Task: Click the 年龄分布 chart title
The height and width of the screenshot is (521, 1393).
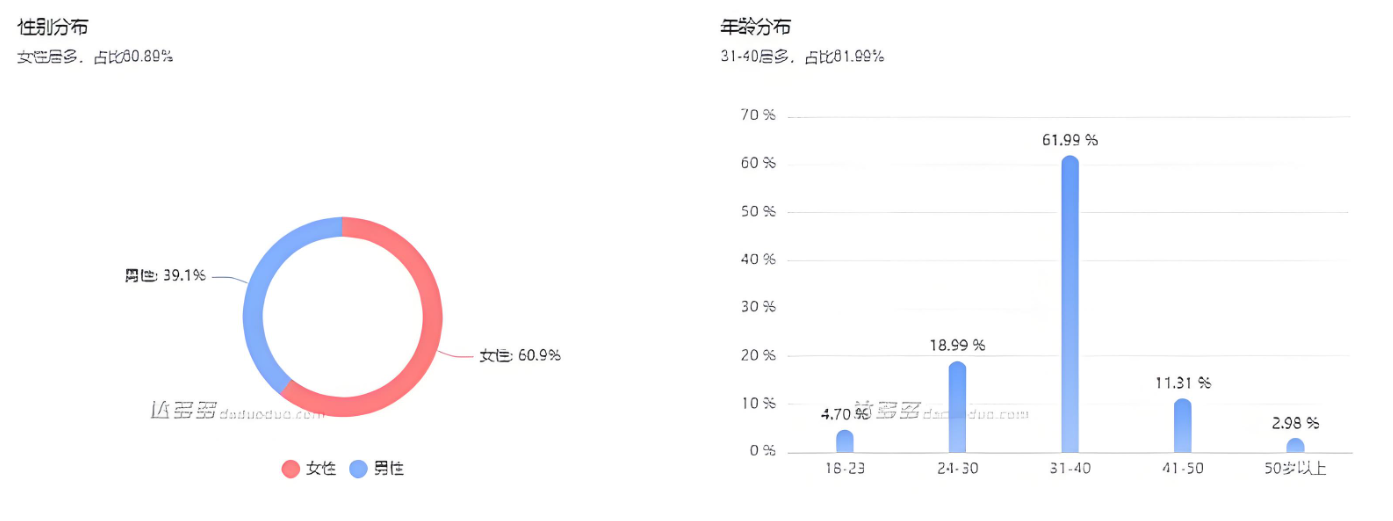Action: pos(756,26)
